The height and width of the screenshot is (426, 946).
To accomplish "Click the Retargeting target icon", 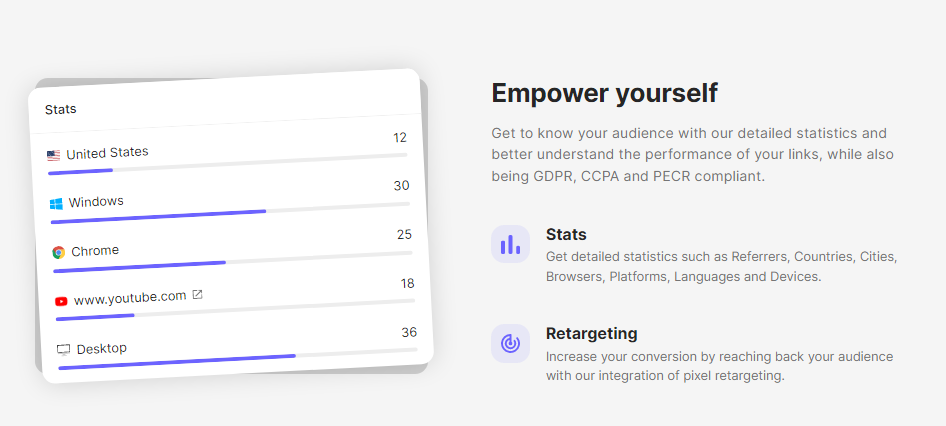I will tap(510, 343).
